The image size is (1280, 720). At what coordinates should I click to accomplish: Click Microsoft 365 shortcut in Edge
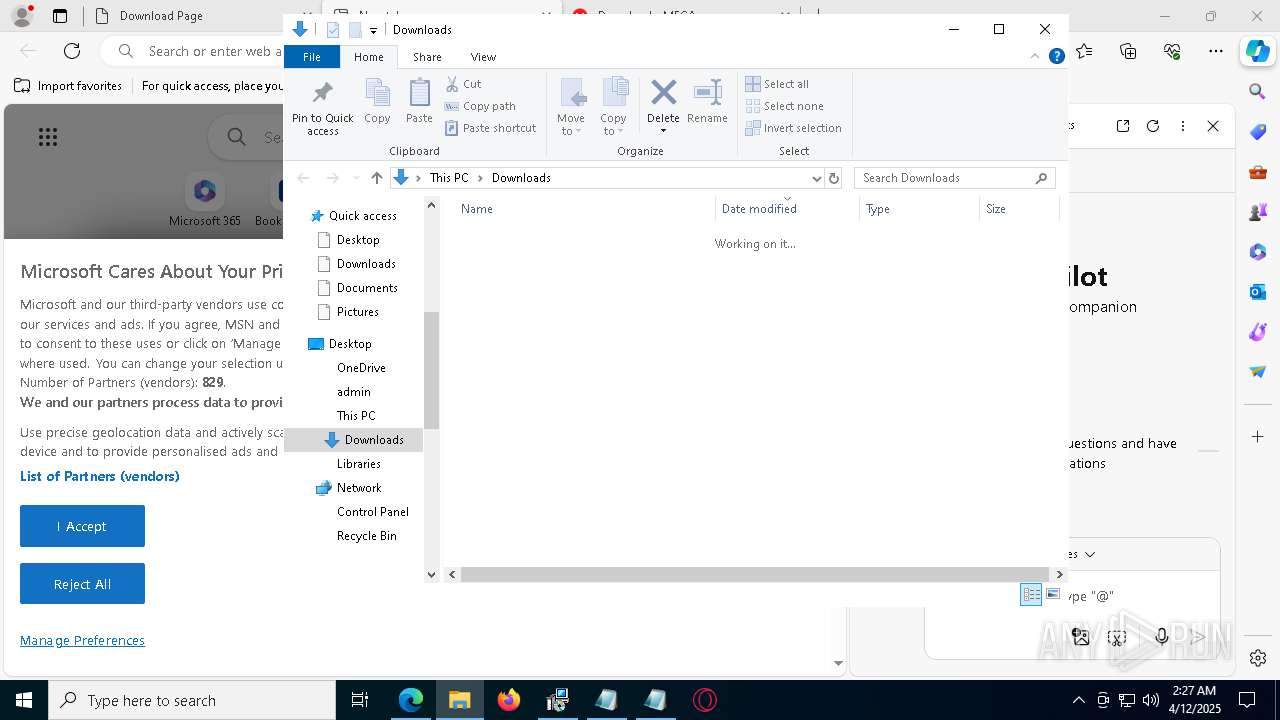204,201
